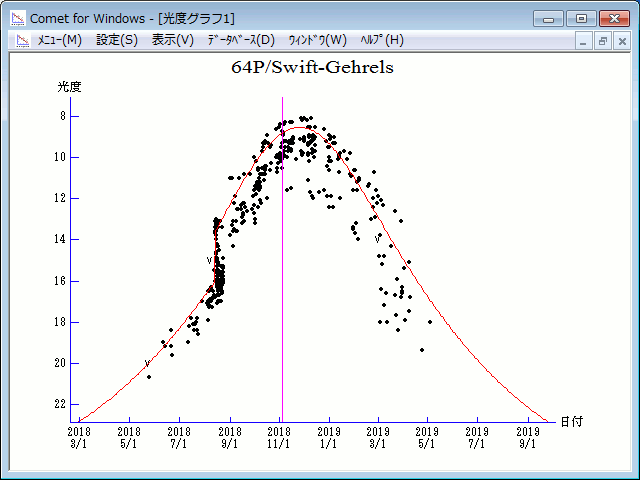Open the メニュー(M) menu

[60, 40]
